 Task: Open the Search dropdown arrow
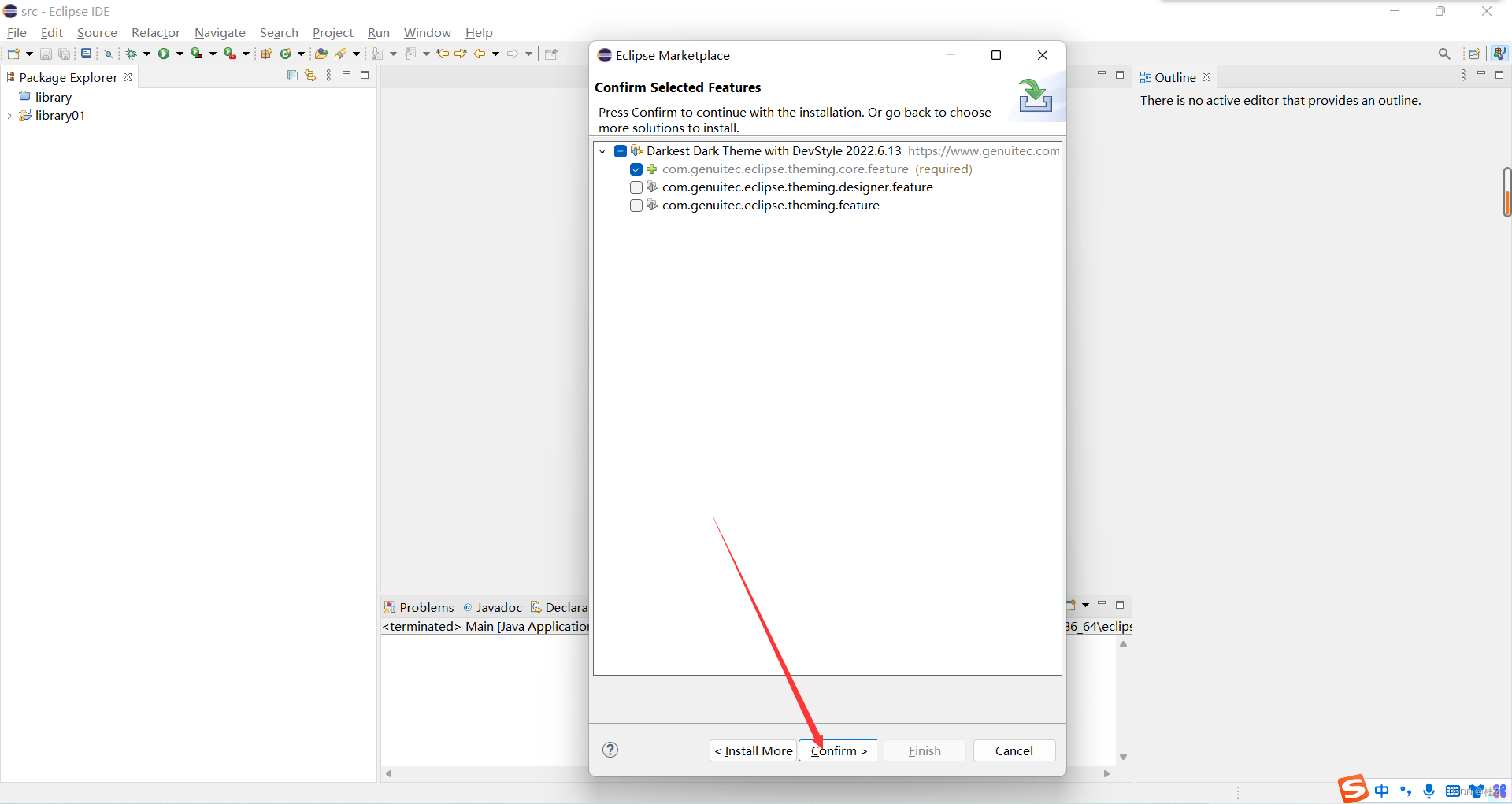356,54
